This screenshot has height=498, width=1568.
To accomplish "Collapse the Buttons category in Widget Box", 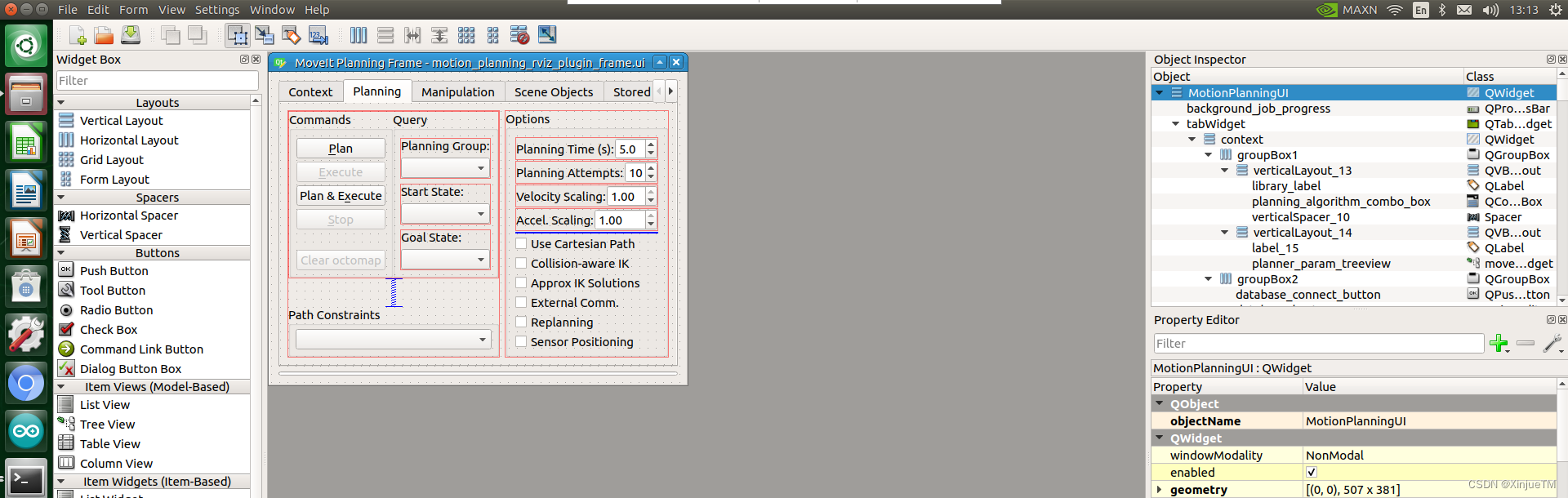I will pyautogui.click(x=60, y=253).
